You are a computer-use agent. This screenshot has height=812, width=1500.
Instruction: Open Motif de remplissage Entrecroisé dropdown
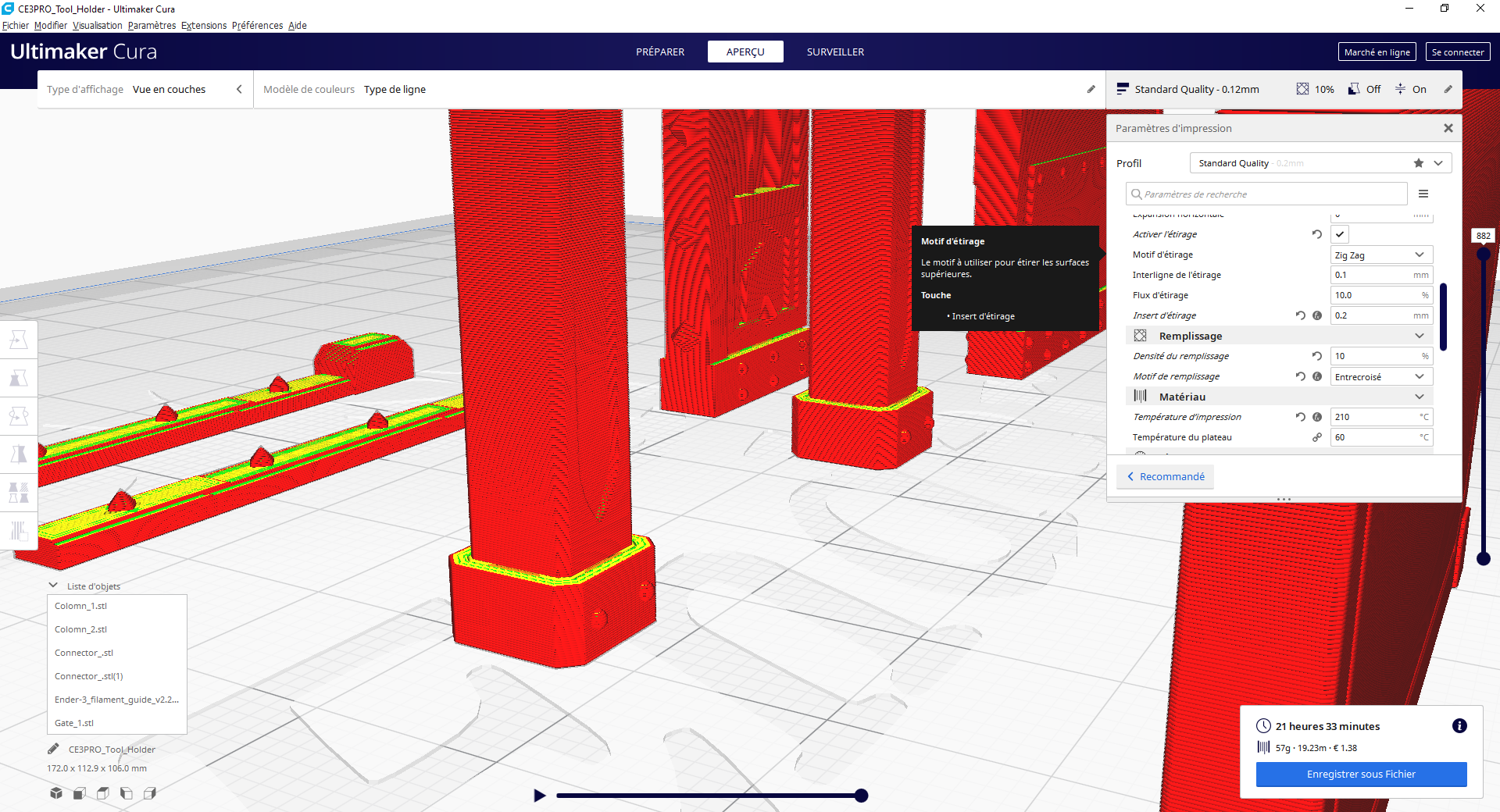(x=1381, y=376)
